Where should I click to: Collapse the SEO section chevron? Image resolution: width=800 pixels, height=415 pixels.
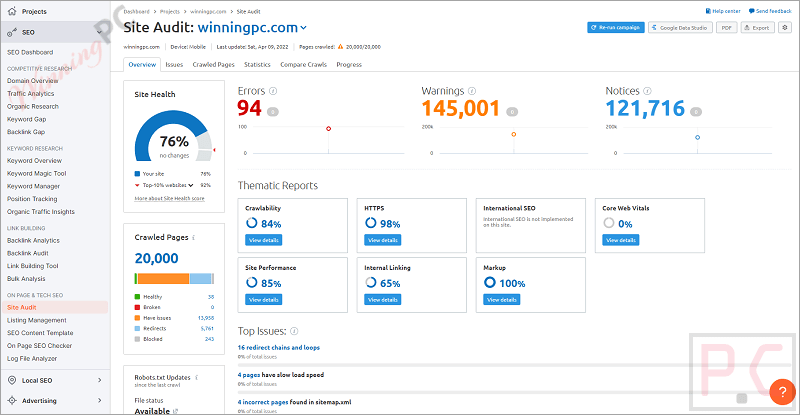click(x=99, y=32)
